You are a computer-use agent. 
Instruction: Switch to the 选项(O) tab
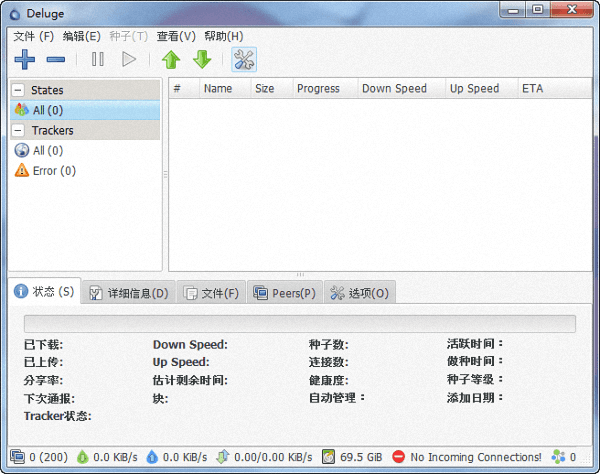tap(359, 293)
